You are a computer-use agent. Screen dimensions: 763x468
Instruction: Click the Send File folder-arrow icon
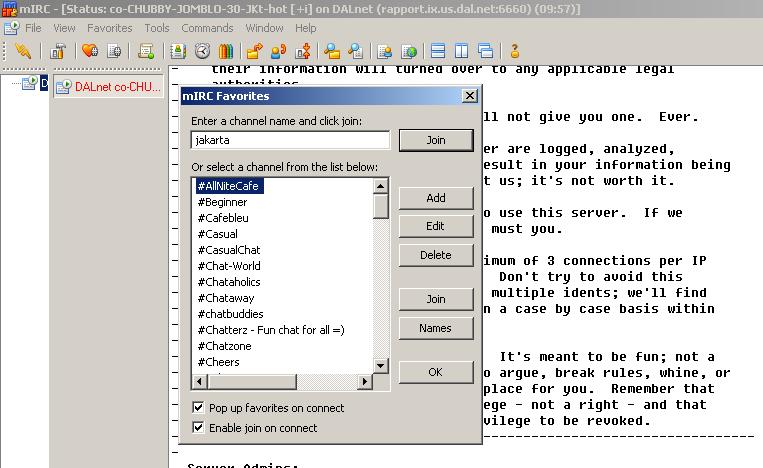coord(254,51)
